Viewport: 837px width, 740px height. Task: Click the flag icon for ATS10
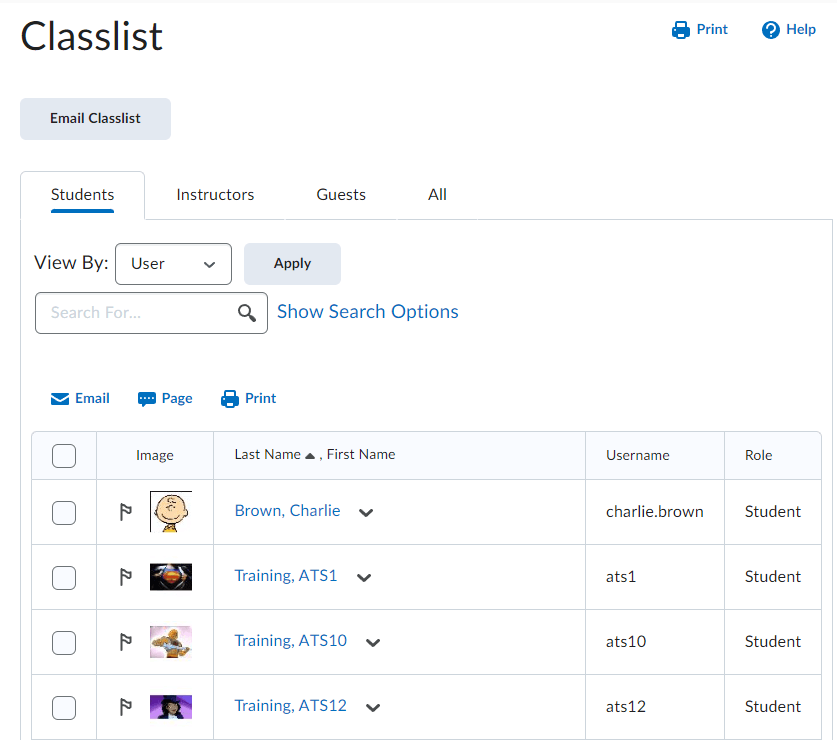tap(126, 642)
